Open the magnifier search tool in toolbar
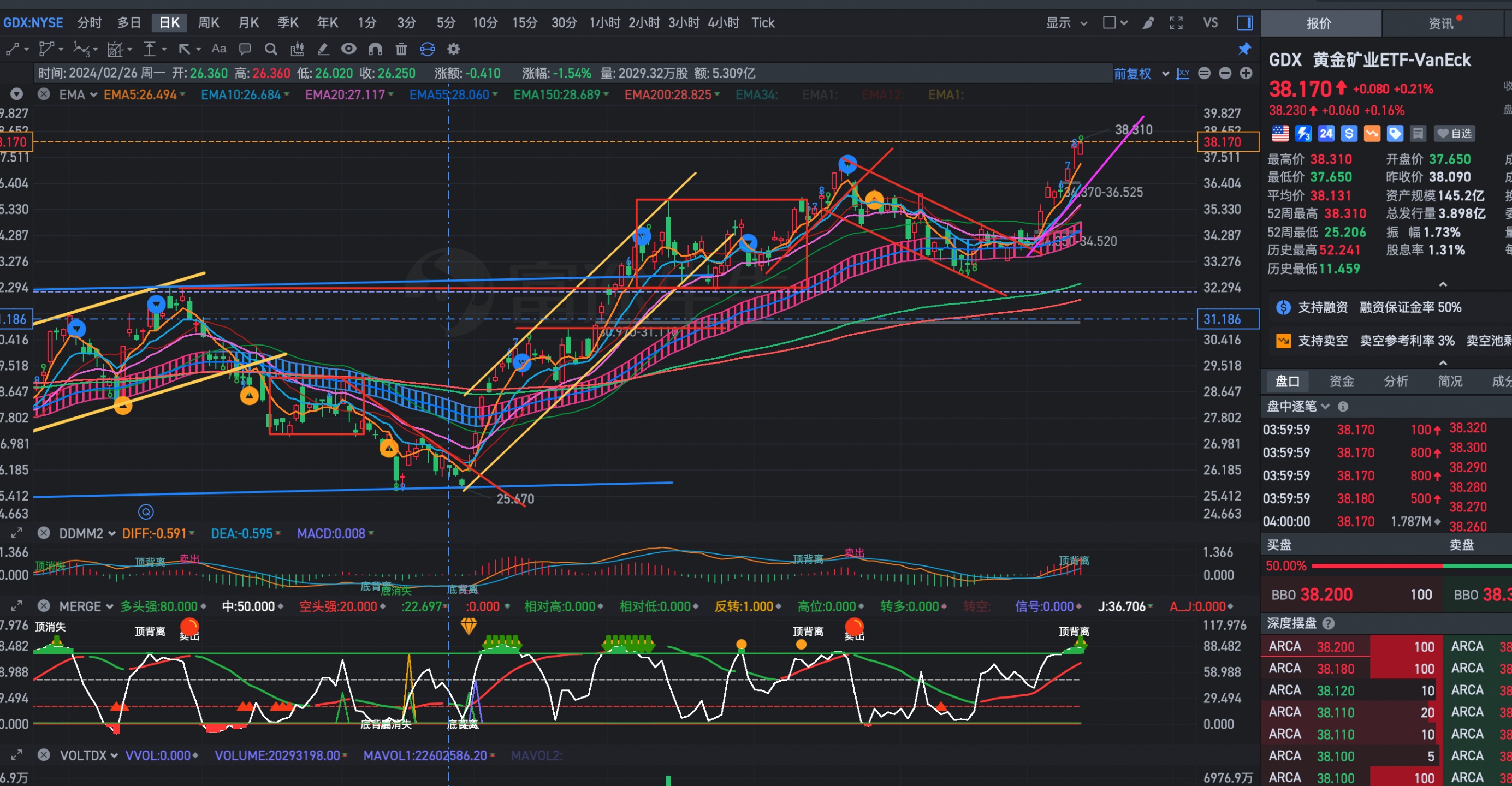This screenshot has width=1512, height=786. point(271,49)
